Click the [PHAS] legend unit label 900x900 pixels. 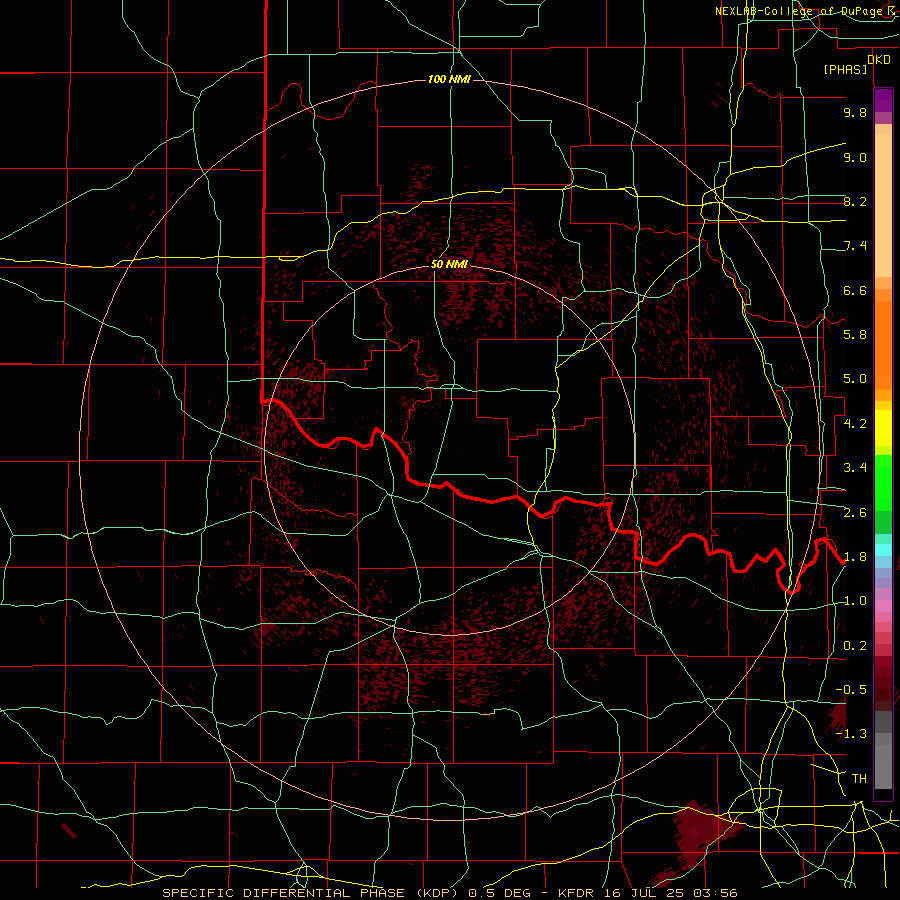pos(845,69)
